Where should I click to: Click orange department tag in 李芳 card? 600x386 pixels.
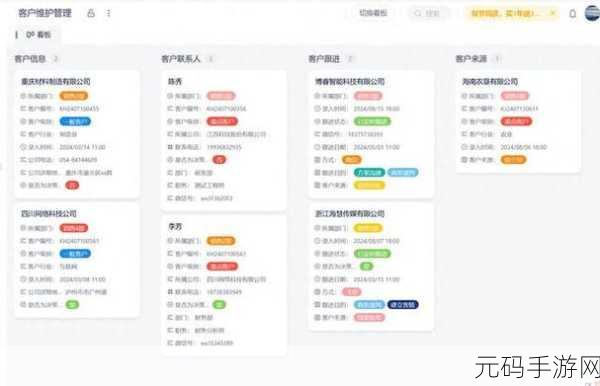tap(221, 241)
